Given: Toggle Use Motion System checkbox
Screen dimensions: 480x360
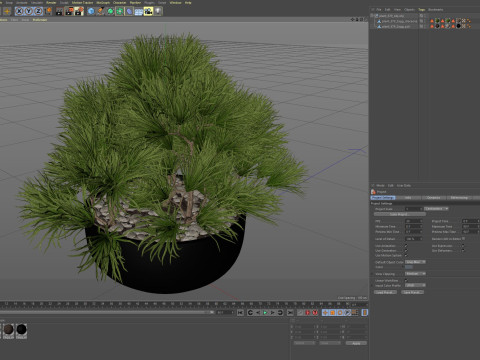Looking at the screenshot, I should pos(406,255).
